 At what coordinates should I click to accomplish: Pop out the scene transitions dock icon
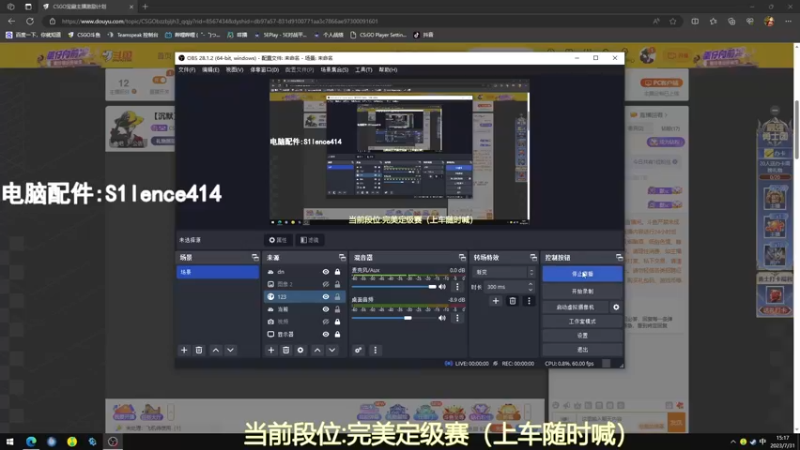point(533,258)
